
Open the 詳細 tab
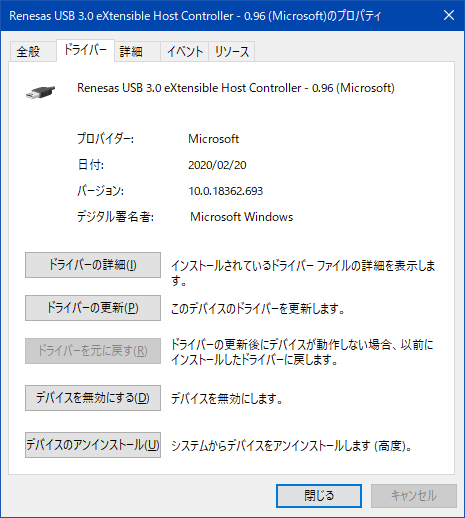137,51
